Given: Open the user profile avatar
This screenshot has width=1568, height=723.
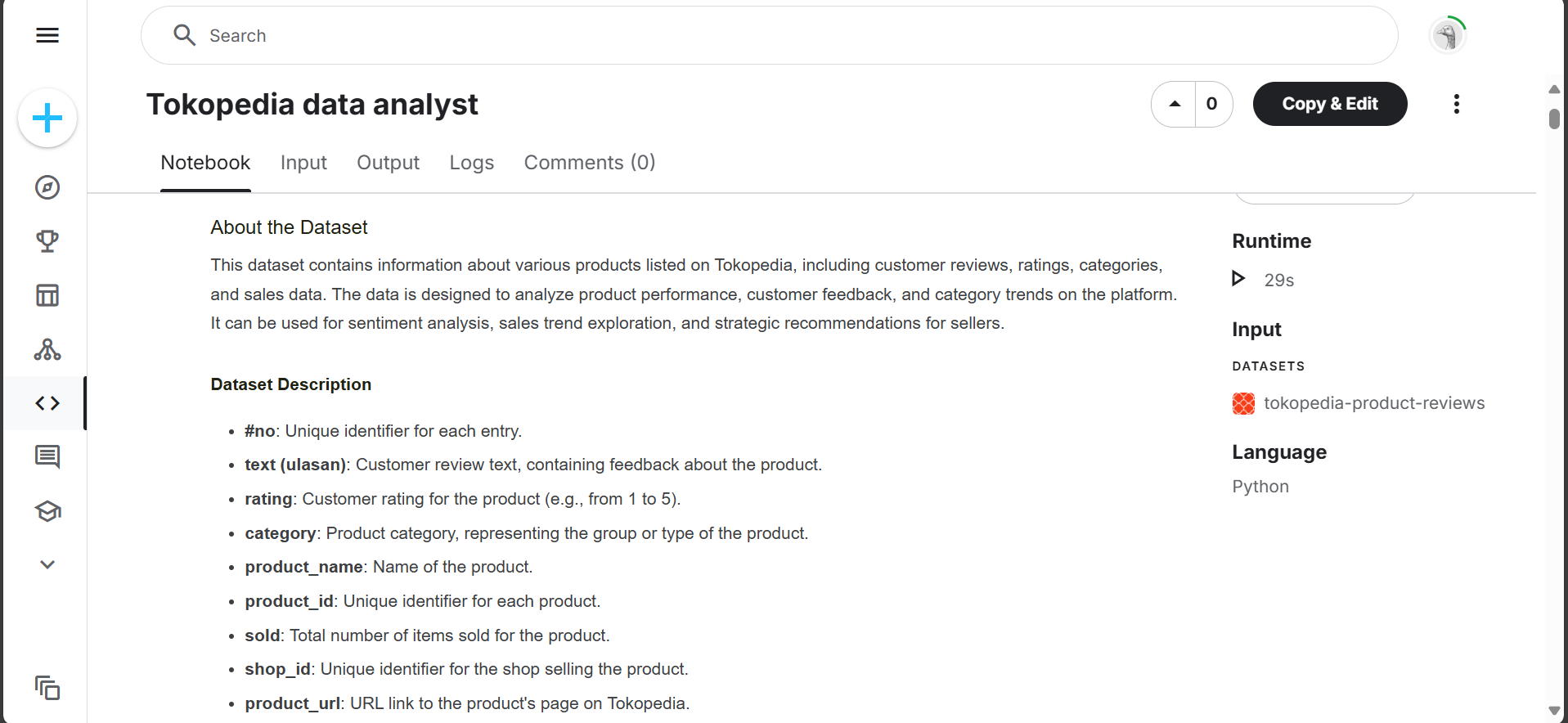Looking at the screenshot, I should click(x=1448, y=36).
